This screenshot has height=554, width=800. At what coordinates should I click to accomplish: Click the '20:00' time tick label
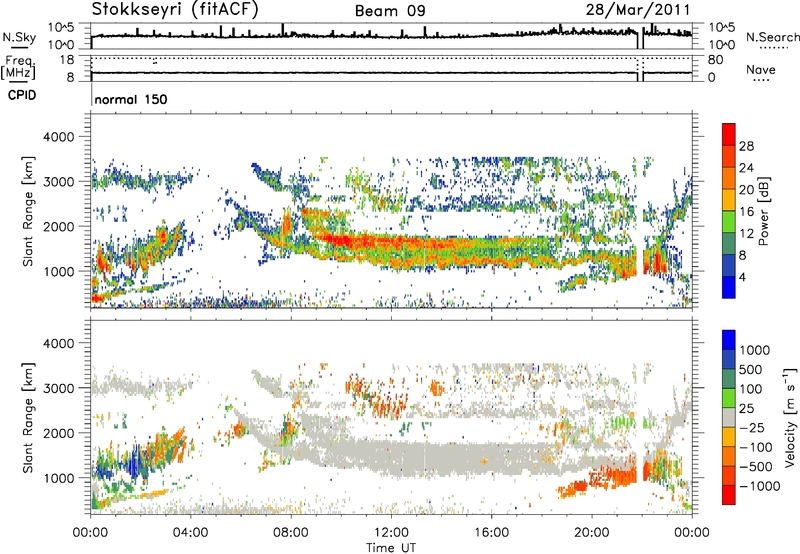pos(591,533)
